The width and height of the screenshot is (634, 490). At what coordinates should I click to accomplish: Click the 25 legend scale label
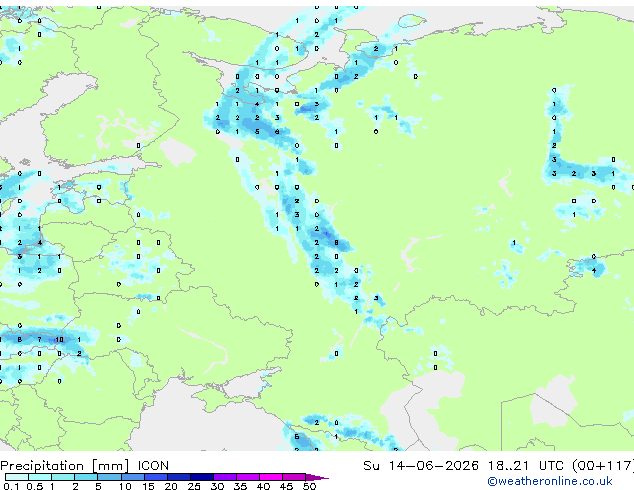[194, 486]
